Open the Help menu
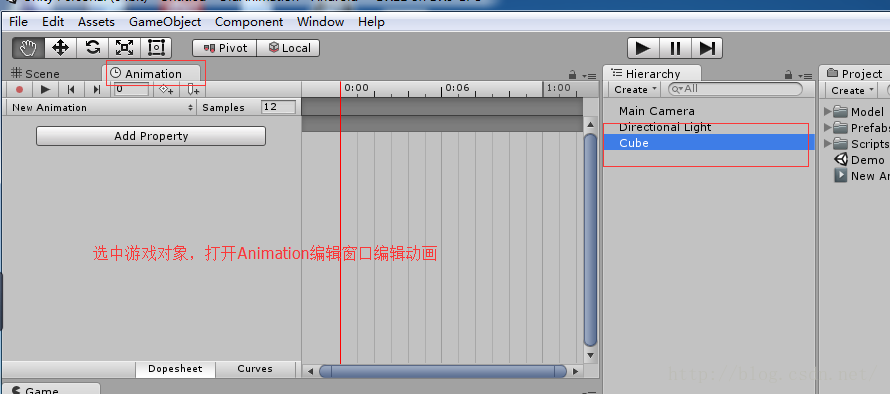Image resolution: width=890 pixels, height=394 pixels. click(x=371, y=22)
